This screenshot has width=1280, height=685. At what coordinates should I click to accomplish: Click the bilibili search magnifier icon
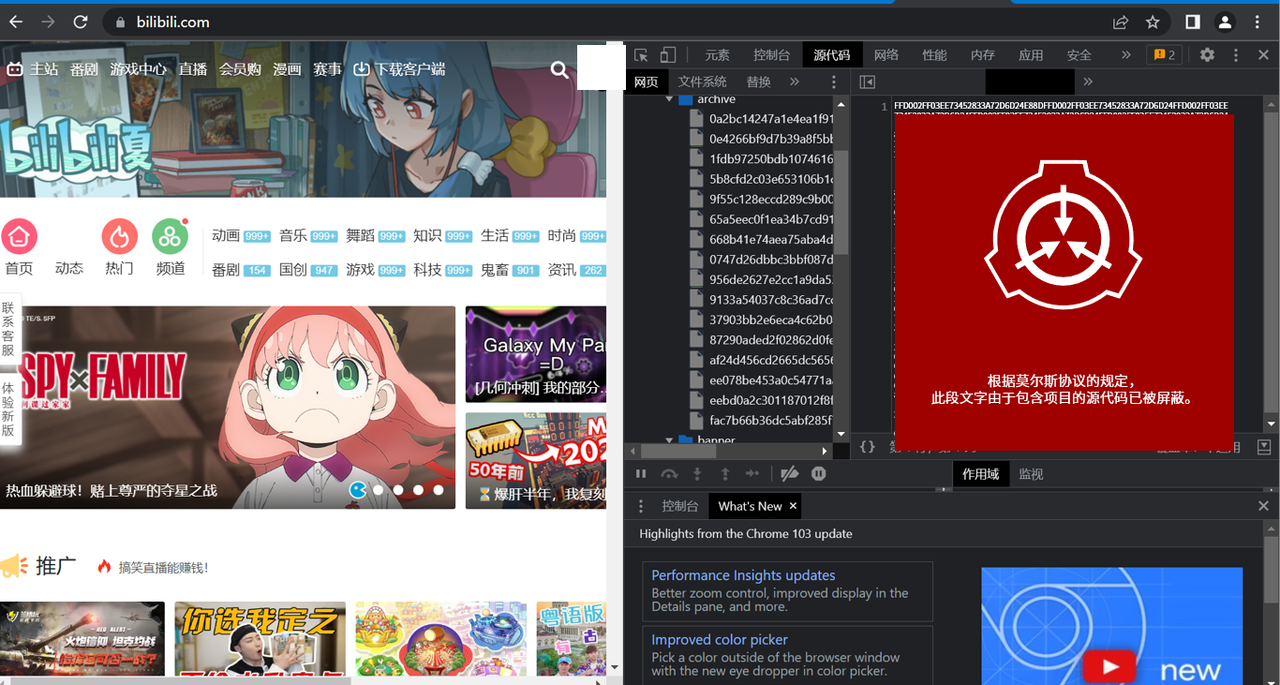click(560, 69)
